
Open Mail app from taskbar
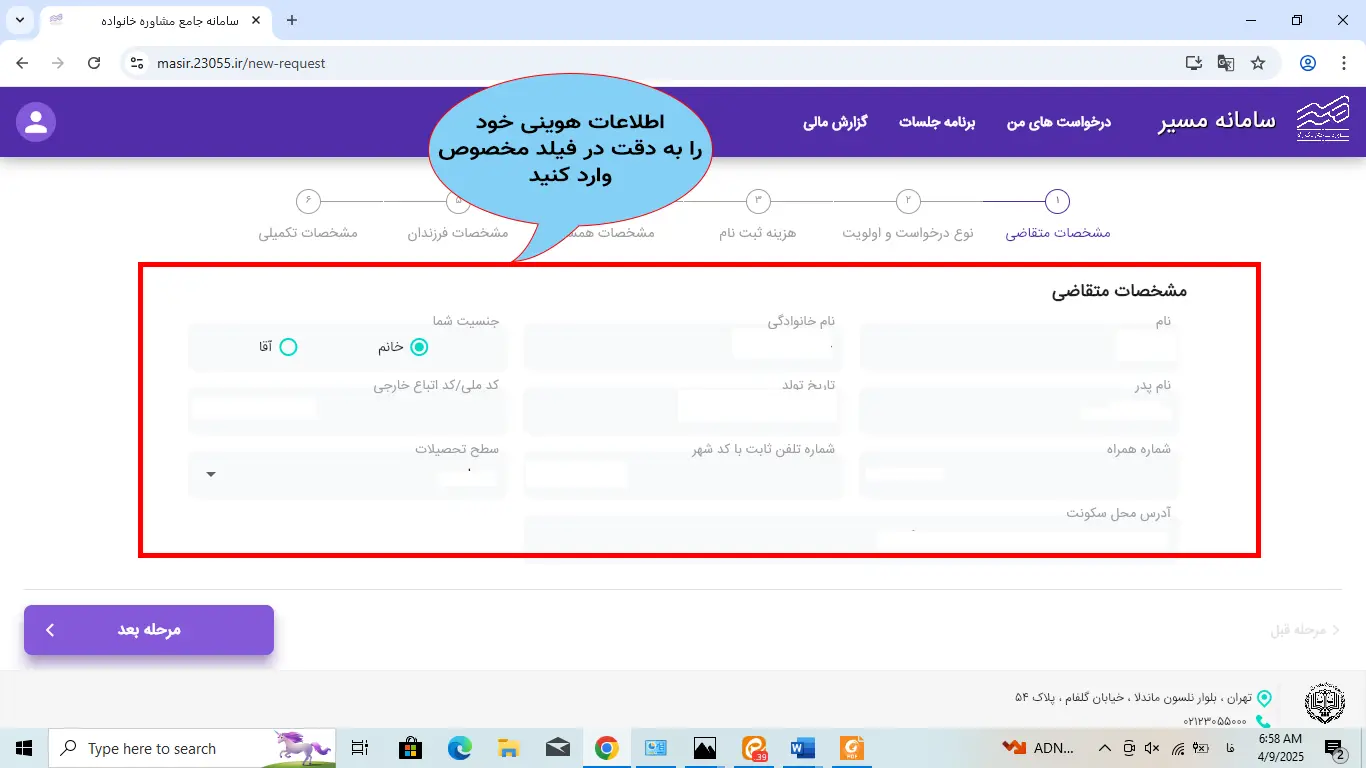(557, 748)
